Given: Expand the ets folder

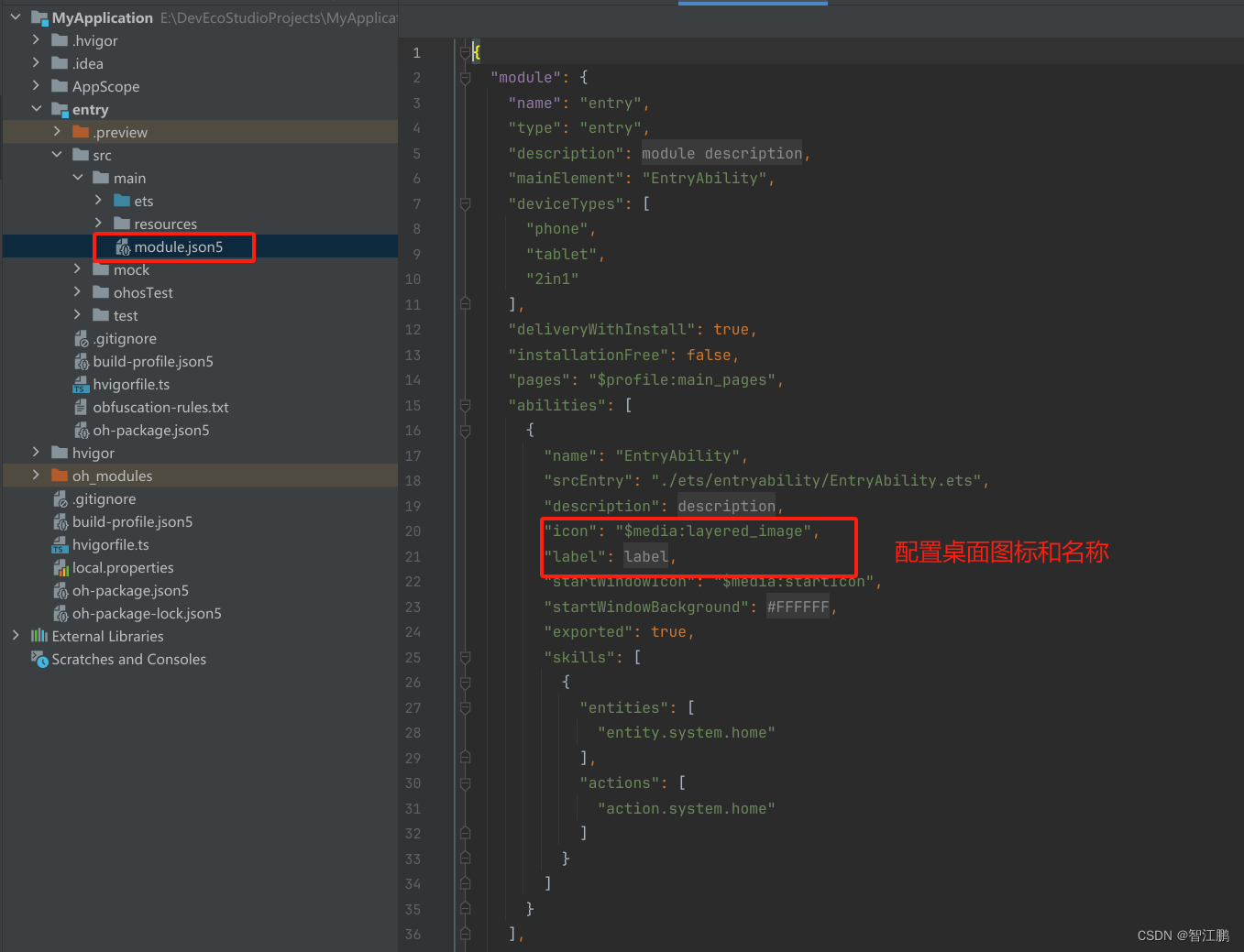Looking at the screenshot, I should [x=98, y=200].
